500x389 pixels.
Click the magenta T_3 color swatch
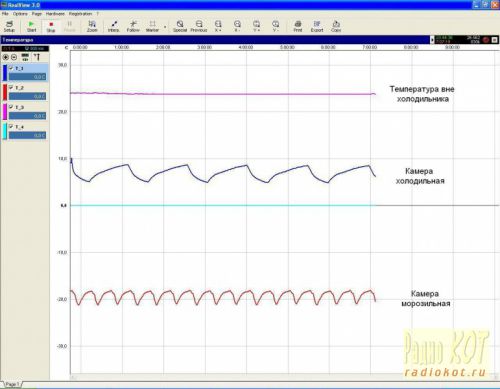coord(5,111)
